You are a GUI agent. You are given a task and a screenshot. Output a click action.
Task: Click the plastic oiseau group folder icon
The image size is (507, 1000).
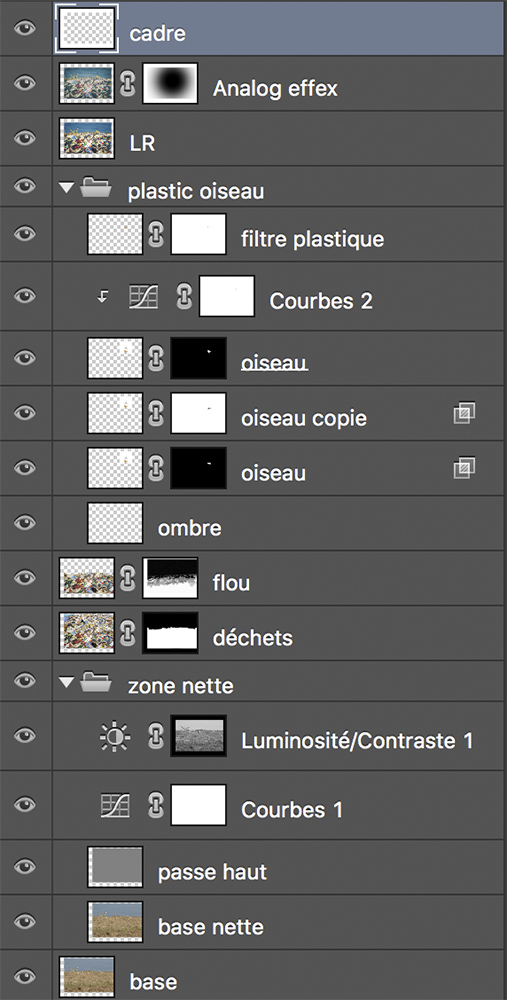coord(96,188)
